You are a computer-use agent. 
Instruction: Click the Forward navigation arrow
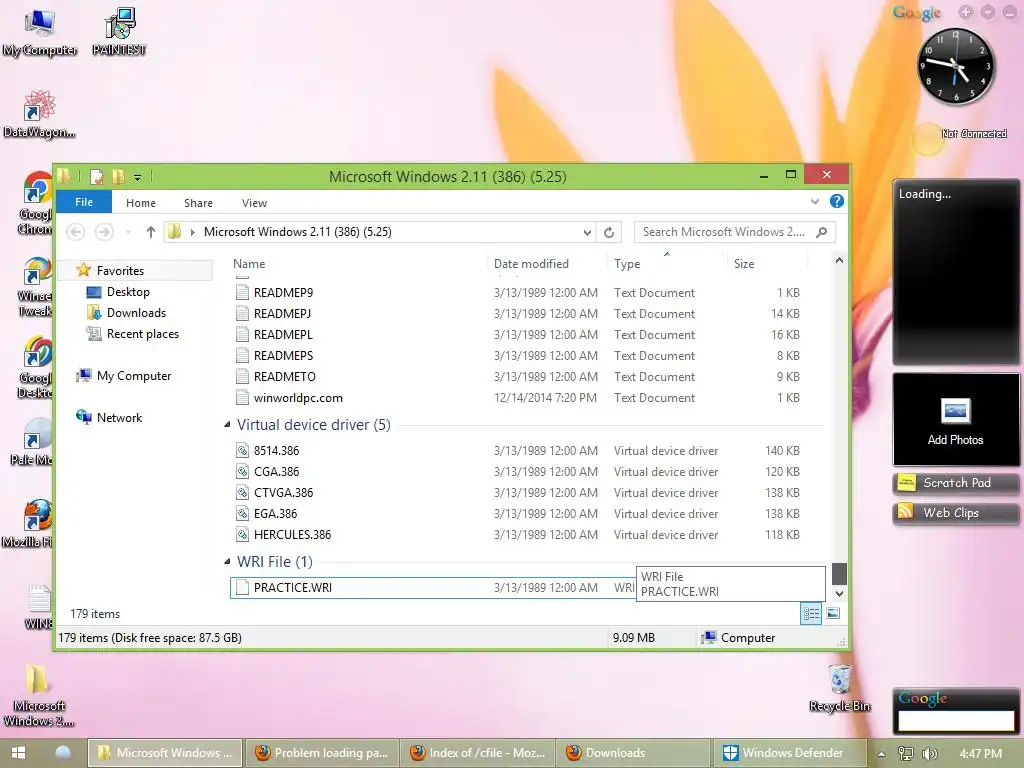104,232
